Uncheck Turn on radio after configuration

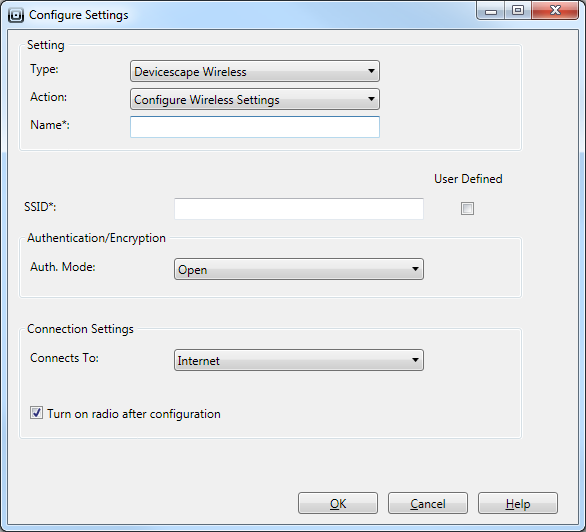click(x=36, y=413)
